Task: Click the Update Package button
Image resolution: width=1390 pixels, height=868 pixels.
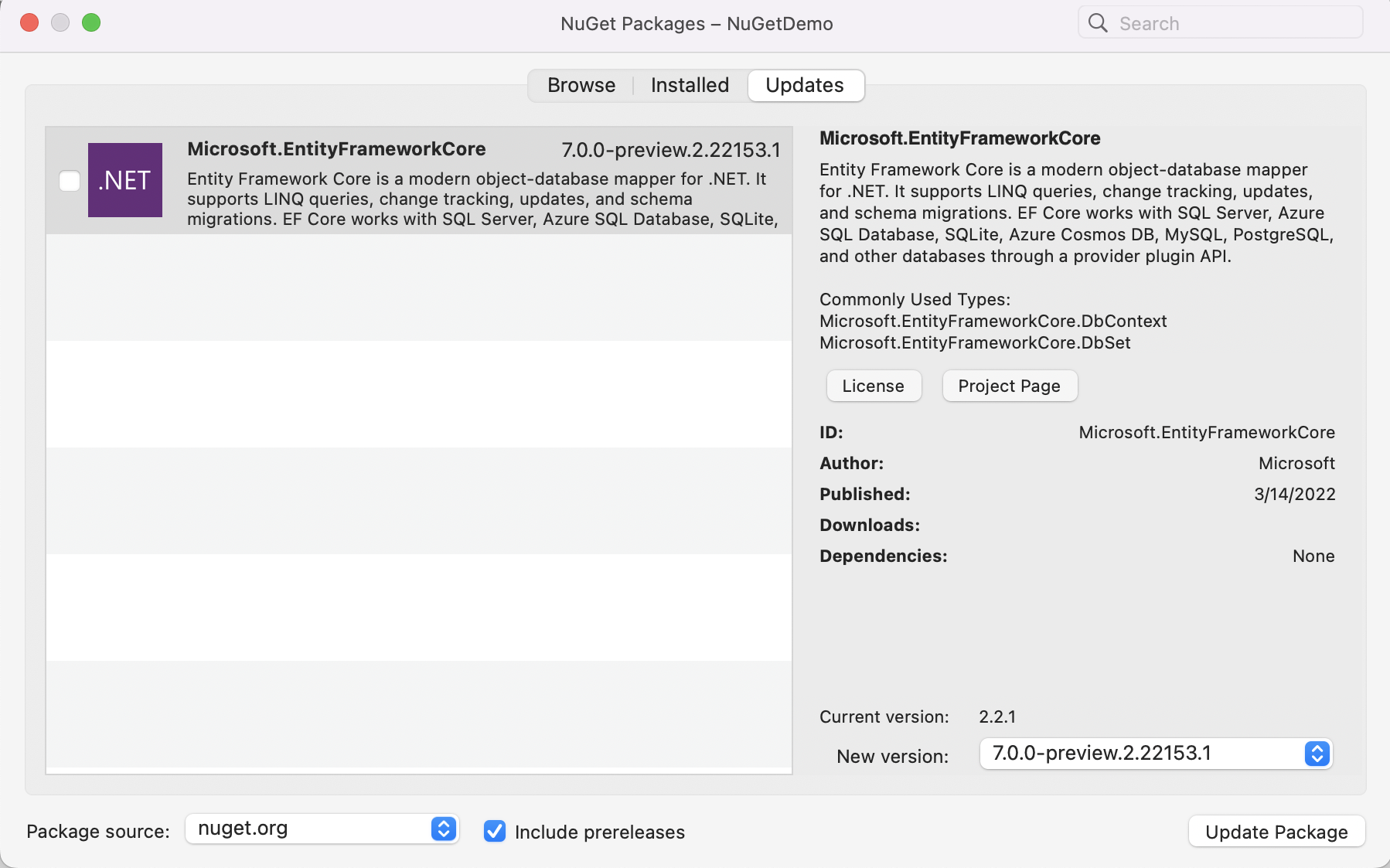Action: [1276, 832]
